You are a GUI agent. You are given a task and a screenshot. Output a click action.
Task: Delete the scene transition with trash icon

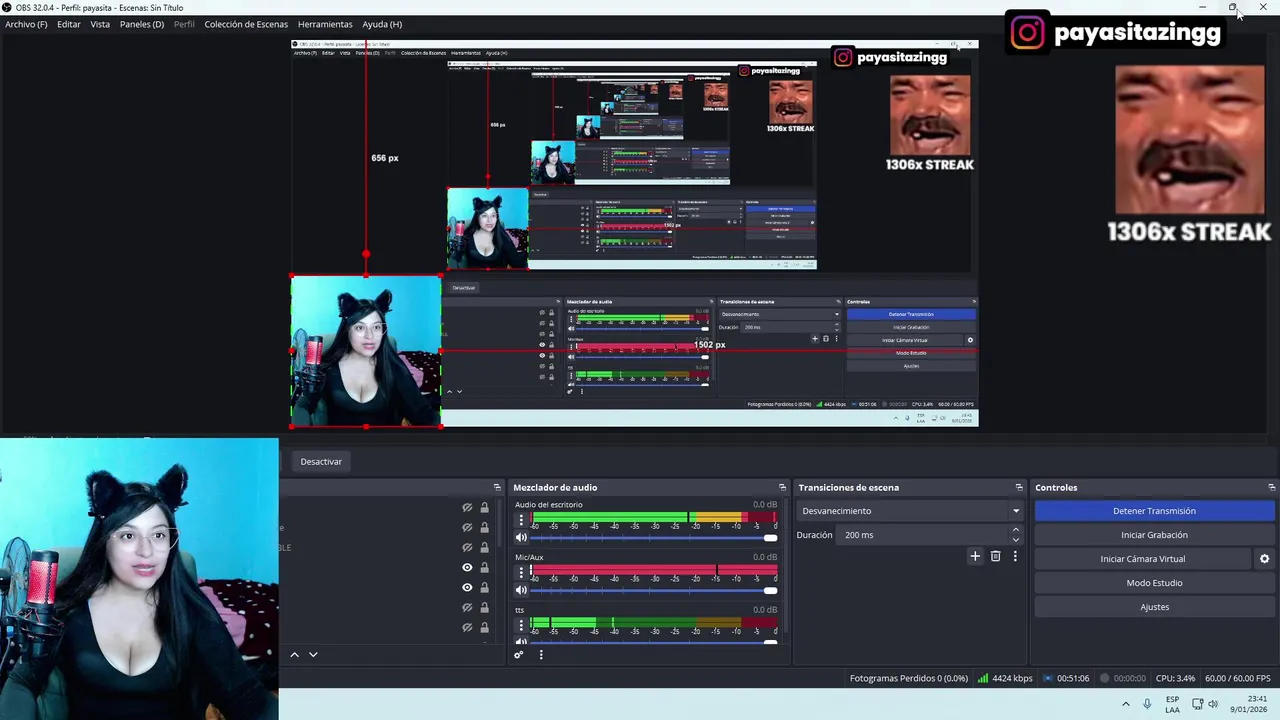[x=995, y=556]
